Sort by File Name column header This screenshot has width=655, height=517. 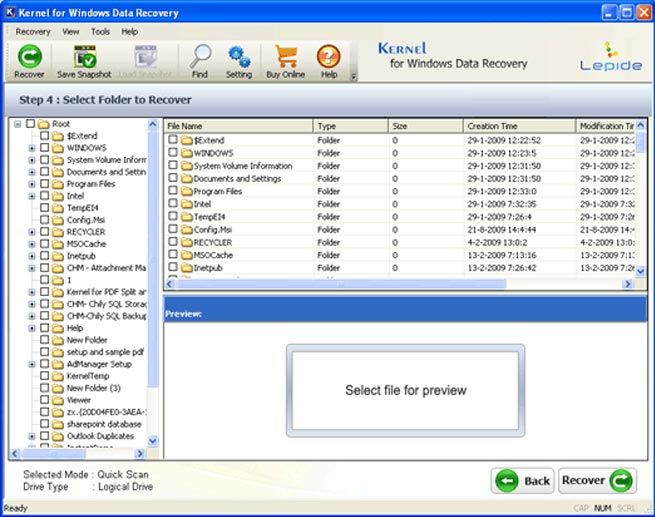point(239,126)
